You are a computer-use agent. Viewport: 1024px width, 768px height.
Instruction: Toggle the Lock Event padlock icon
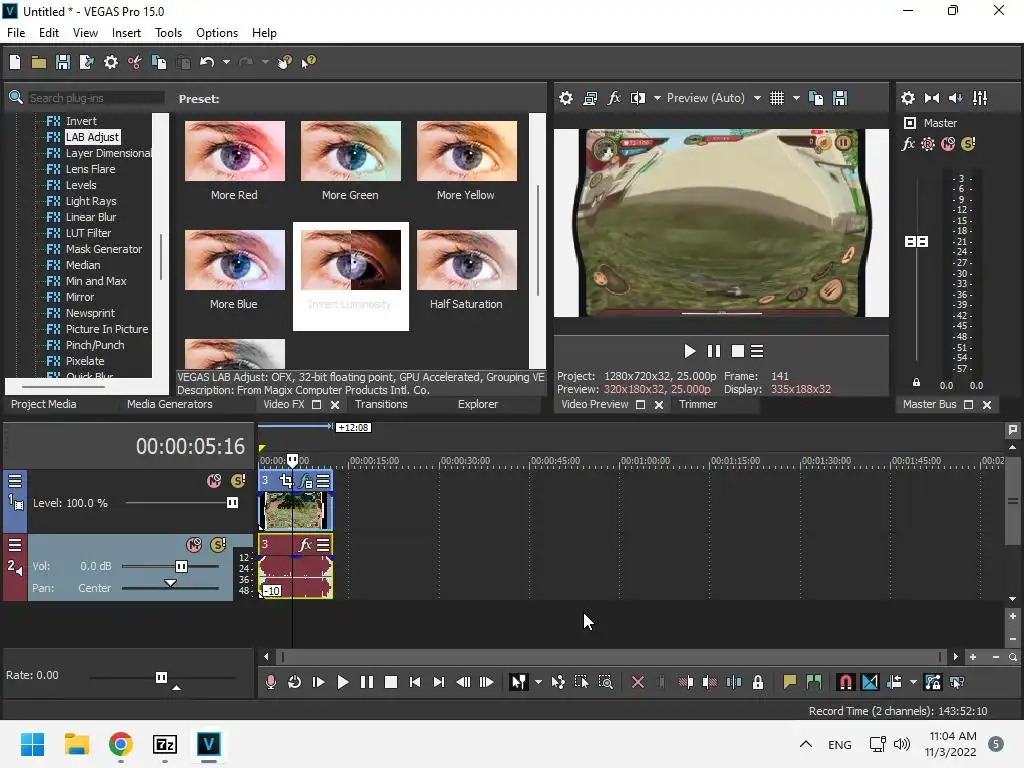(x=758, y=682)
